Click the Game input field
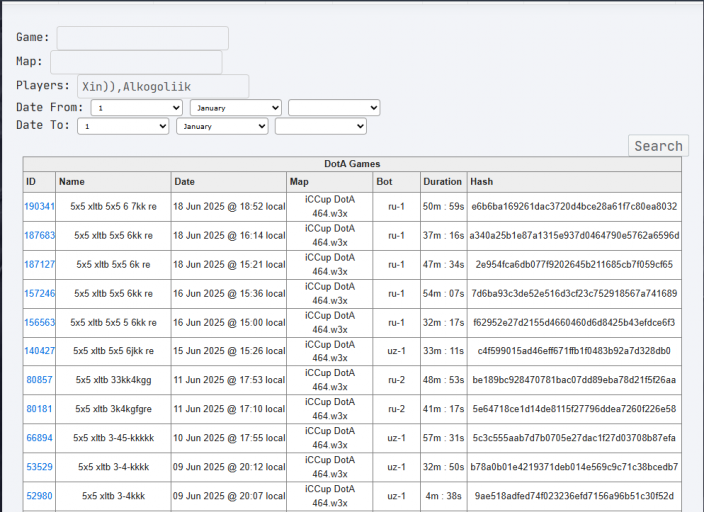 (x=142, y=38)
